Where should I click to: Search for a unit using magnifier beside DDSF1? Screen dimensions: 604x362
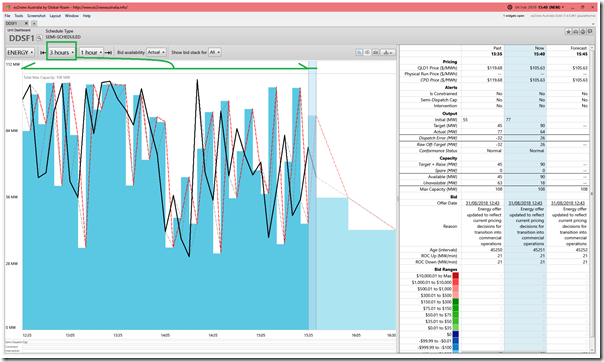(x=39, y=38)
